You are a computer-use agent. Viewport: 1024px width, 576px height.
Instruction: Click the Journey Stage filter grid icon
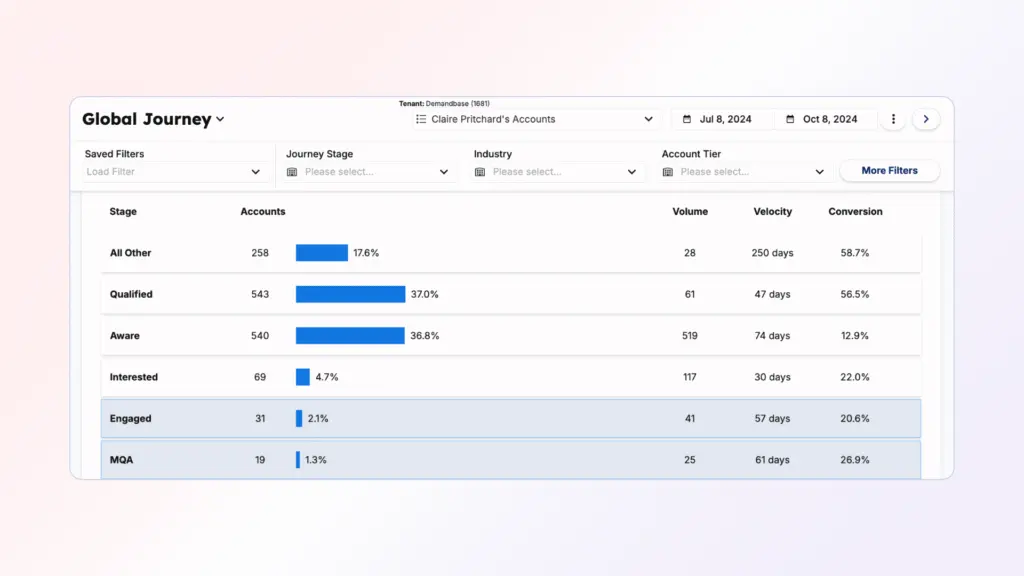point(292,172)
